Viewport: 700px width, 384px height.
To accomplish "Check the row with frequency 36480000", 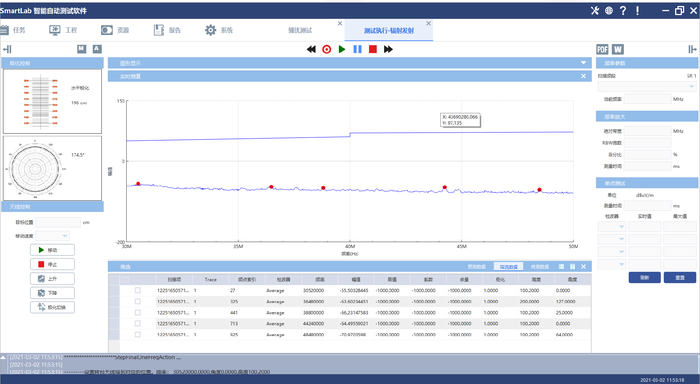I will click(138, 301).
